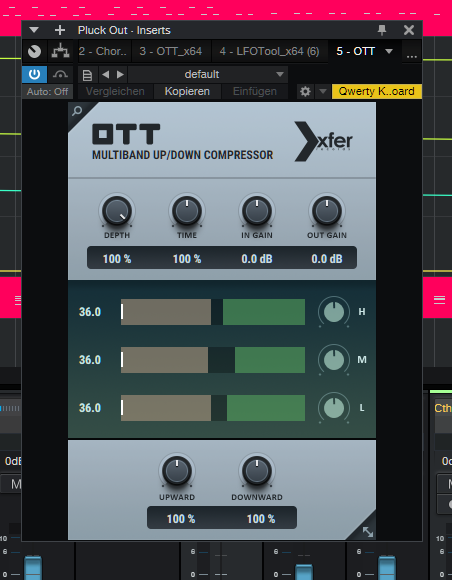Click the Auto: Off automation button

(47, 91)
